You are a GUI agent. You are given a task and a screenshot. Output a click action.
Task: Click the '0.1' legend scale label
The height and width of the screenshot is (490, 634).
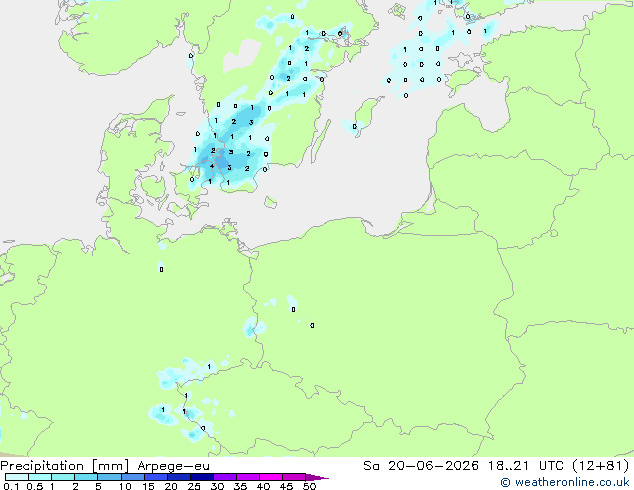point(11,486)
